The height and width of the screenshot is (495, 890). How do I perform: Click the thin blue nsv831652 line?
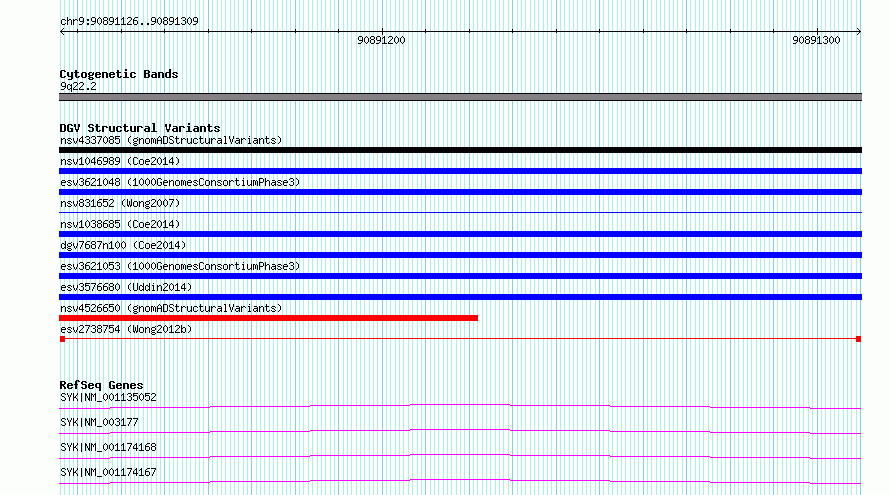tap(460, 212)
